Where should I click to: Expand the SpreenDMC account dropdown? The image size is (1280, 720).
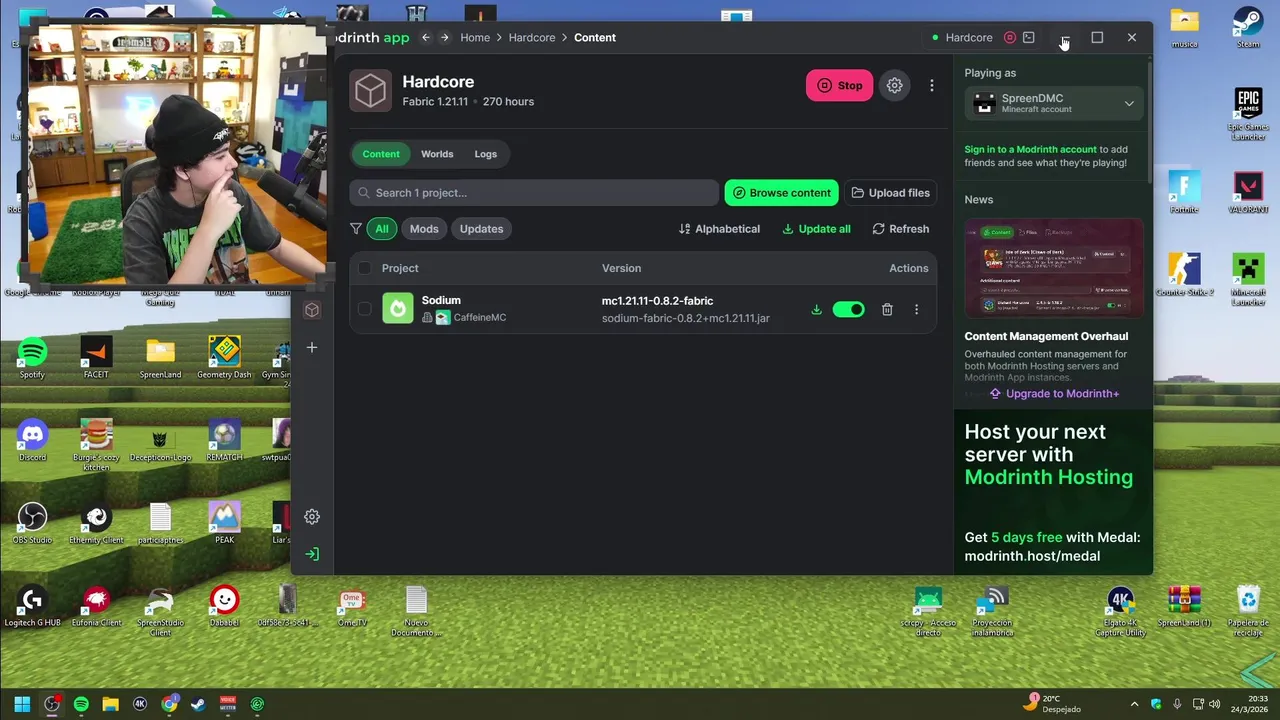[x=1054, y=103]
